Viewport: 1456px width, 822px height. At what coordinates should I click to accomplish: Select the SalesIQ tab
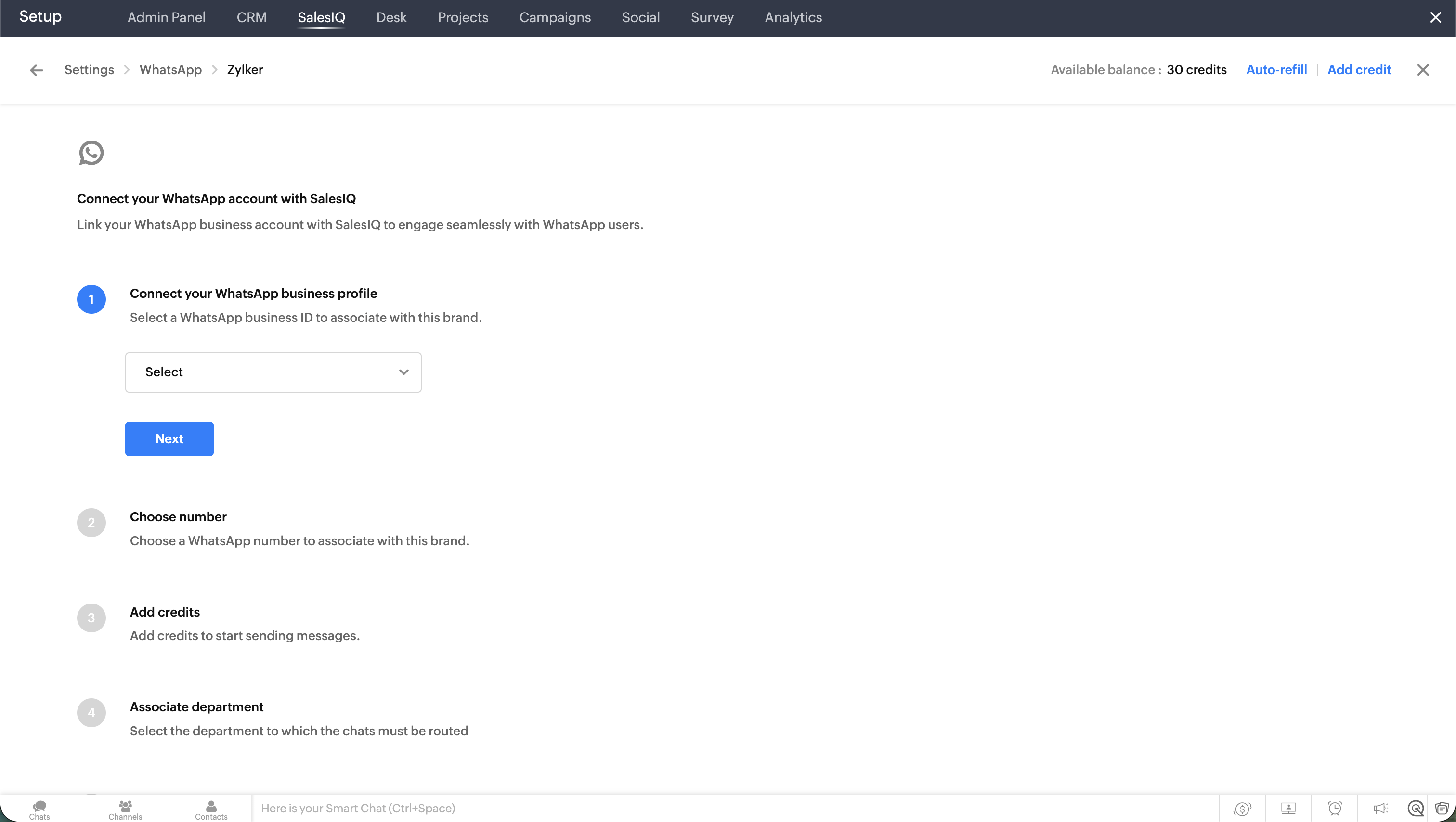(322, 17)
